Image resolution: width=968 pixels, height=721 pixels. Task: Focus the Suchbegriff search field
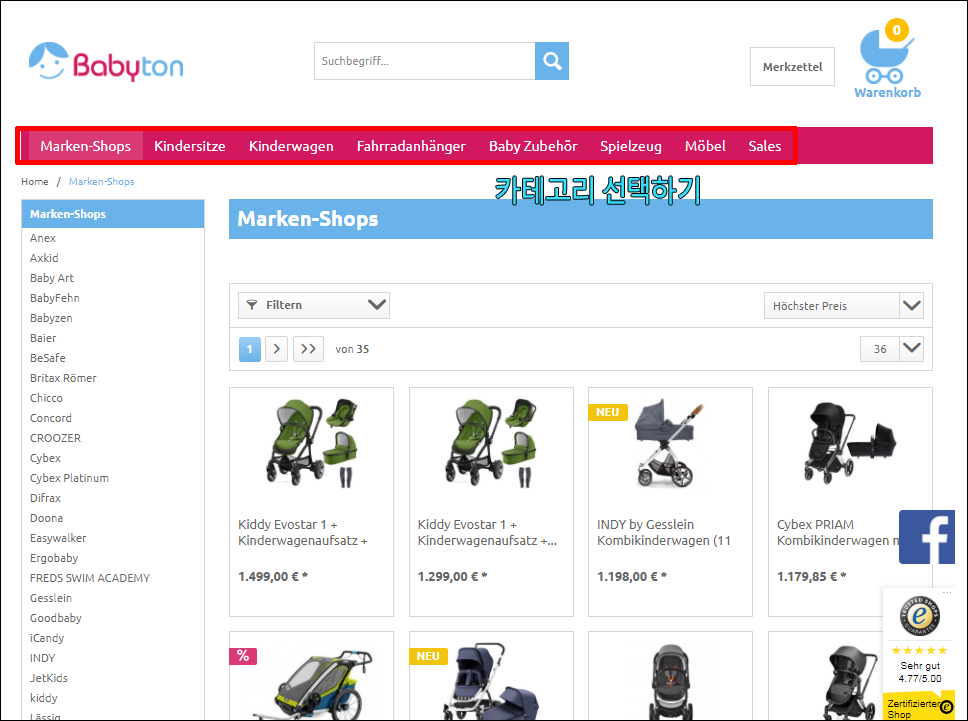click(425, 61)
